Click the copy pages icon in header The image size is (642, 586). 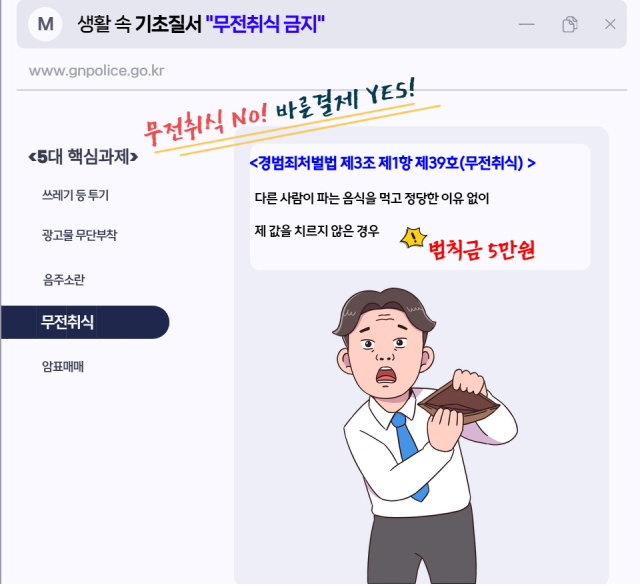pyautogui.click(x=570, y=24)
